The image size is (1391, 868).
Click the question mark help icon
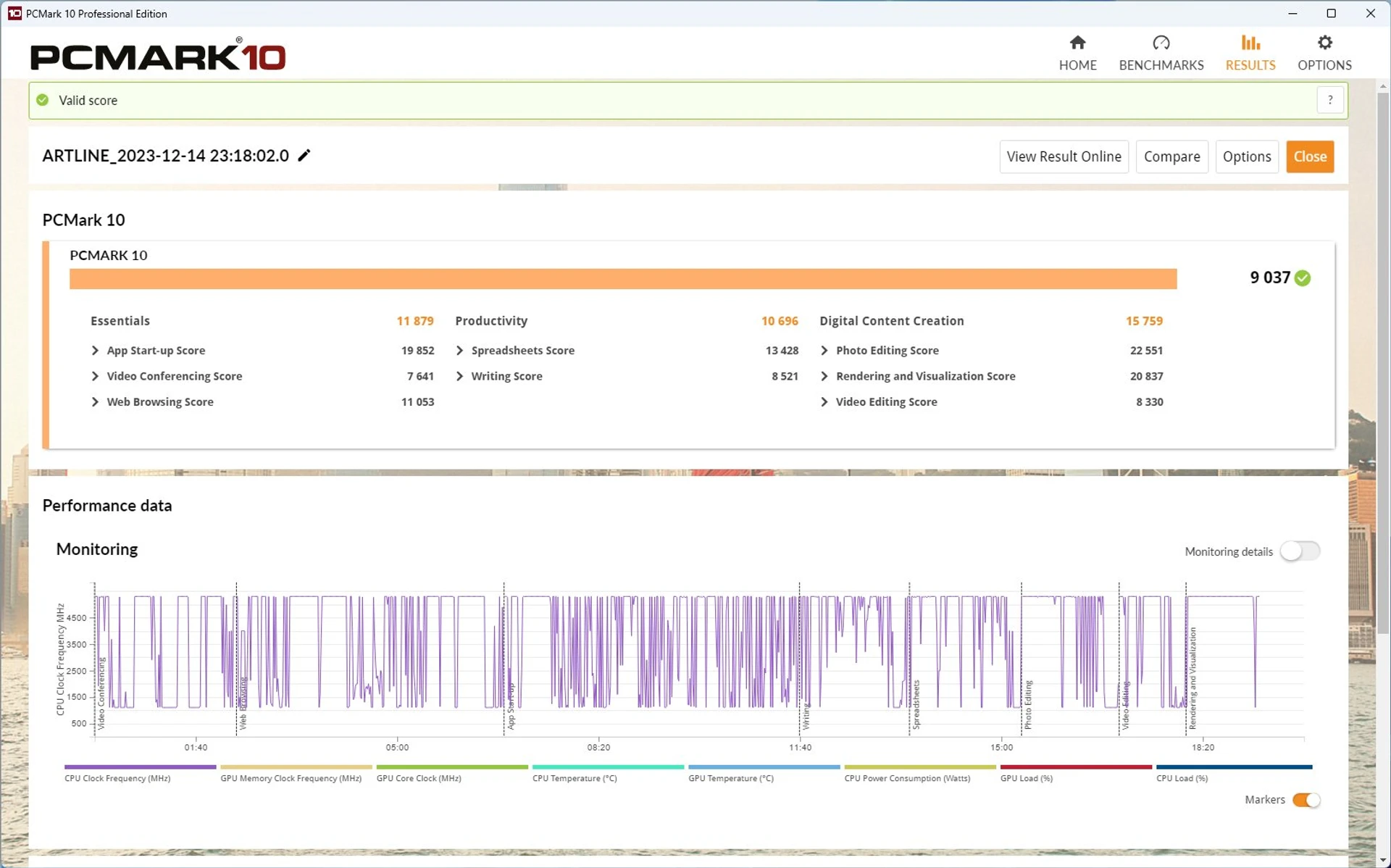(x=1329, y=100)
